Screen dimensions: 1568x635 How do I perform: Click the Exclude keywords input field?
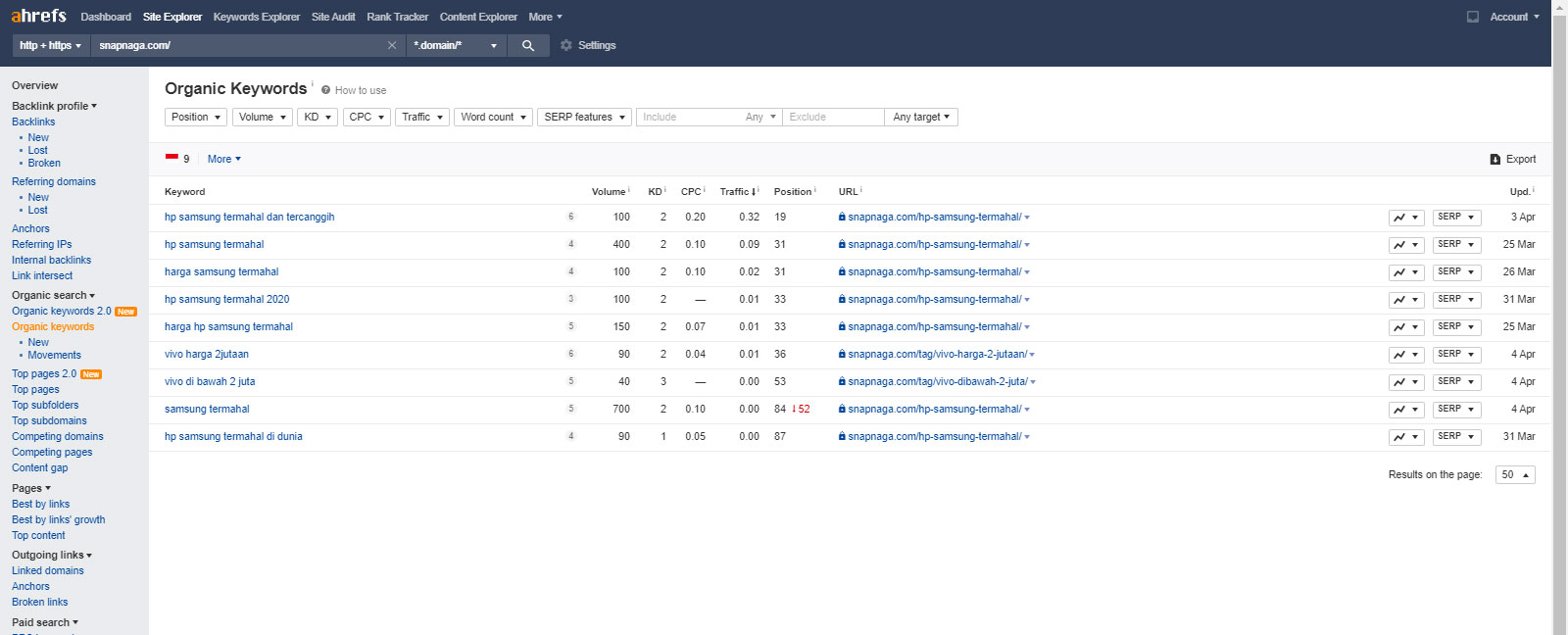[833, 117]
